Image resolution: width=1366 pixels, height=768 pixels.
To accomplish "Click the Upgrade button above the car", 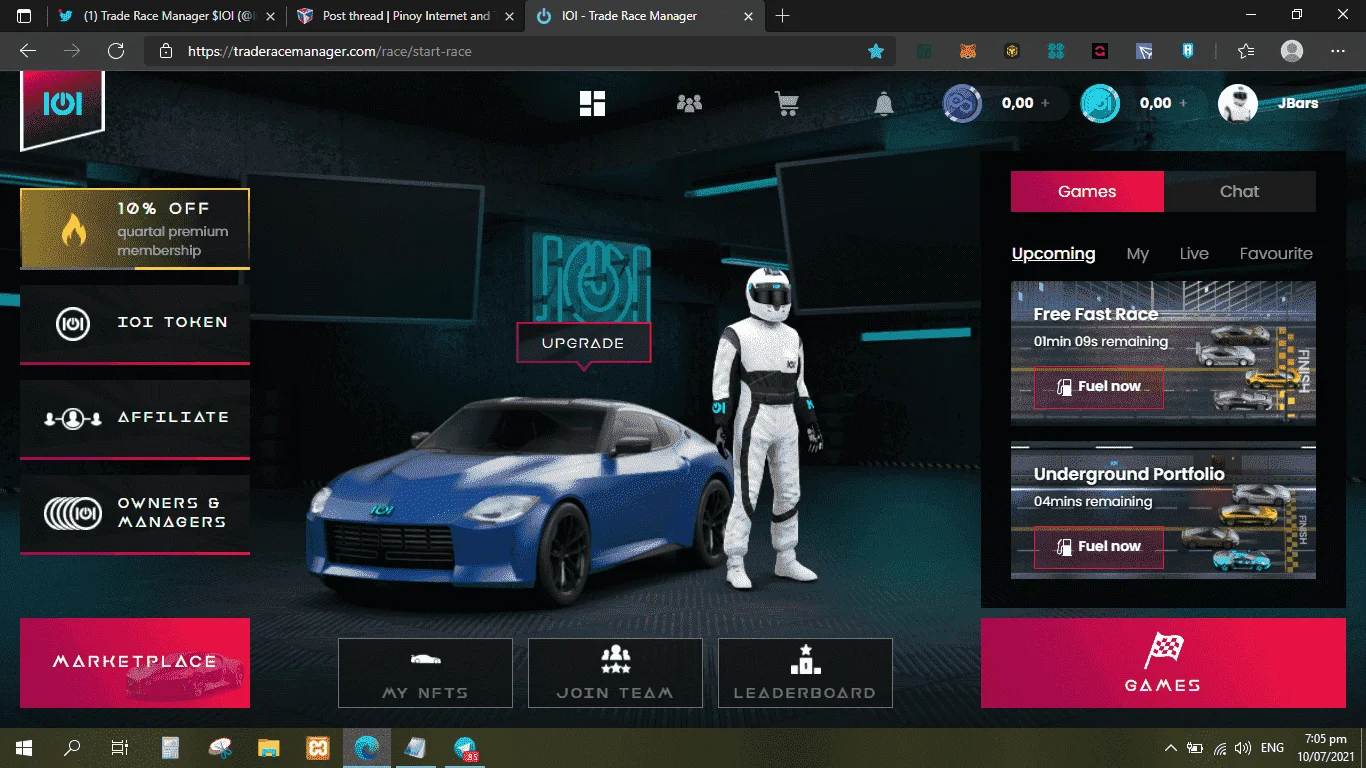I will [x=583, y=343].
